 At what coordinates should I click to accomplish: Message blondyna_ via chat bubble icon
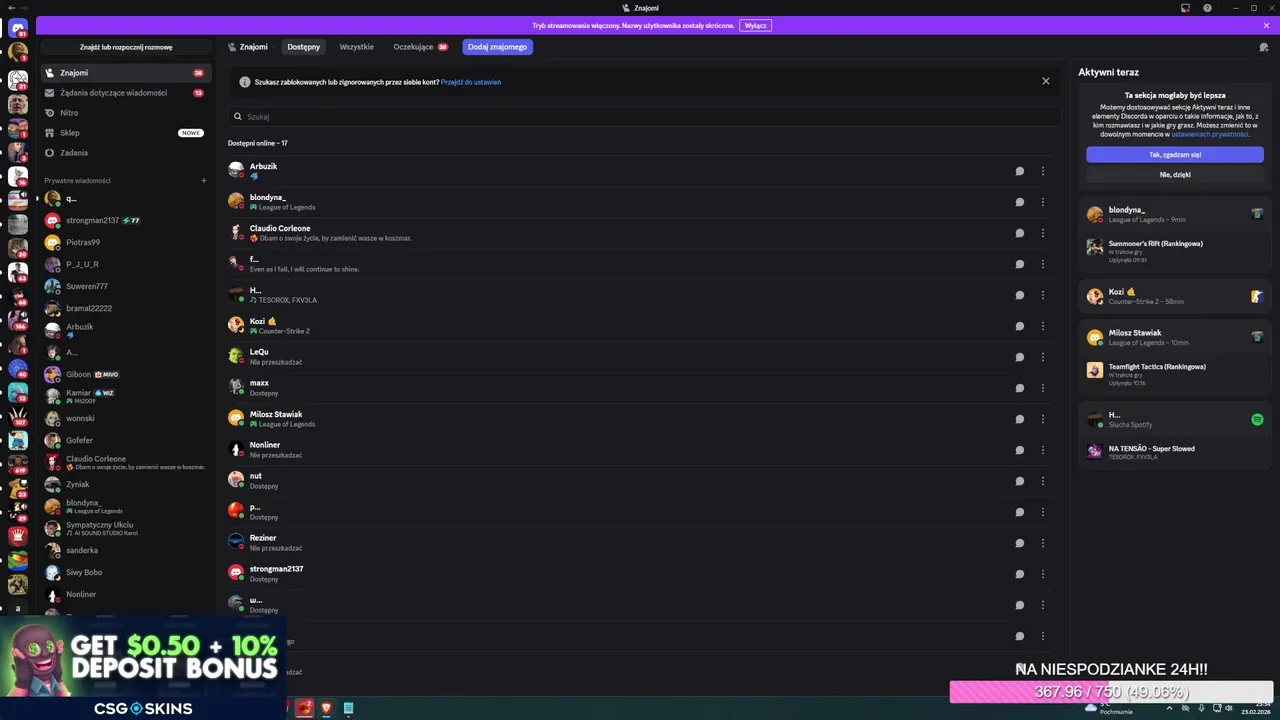tap(1020, 202)
